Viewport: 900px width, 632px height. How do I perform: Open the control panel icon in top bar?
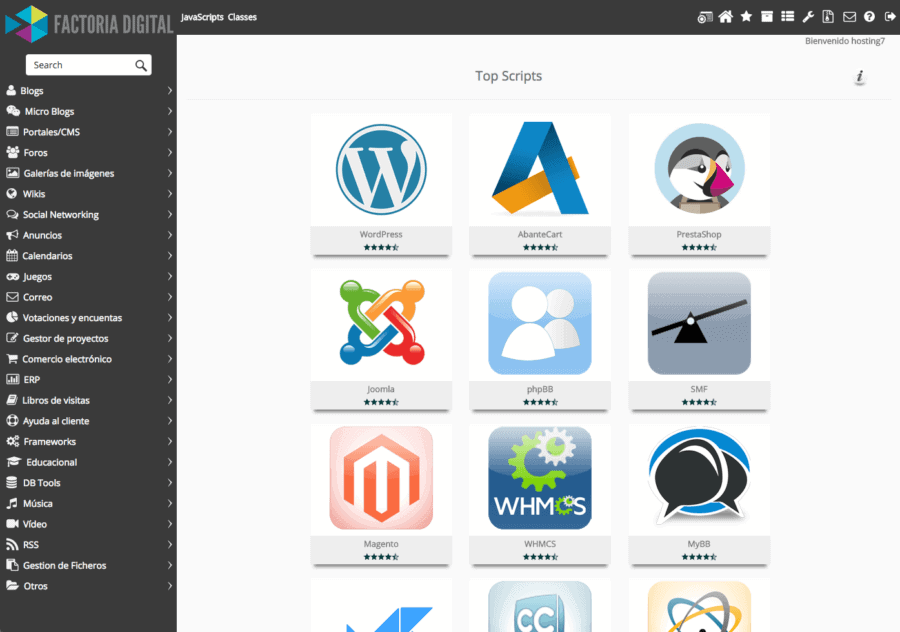705,17
